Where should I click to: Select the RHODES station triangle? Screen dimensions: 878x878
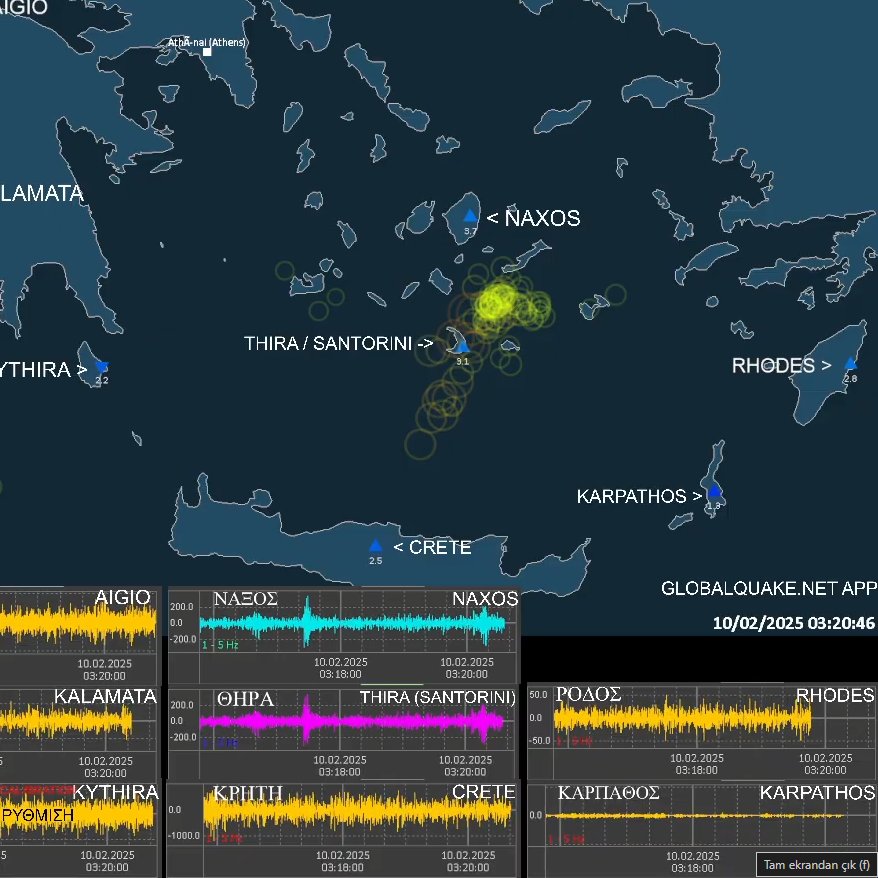[851, 362]
